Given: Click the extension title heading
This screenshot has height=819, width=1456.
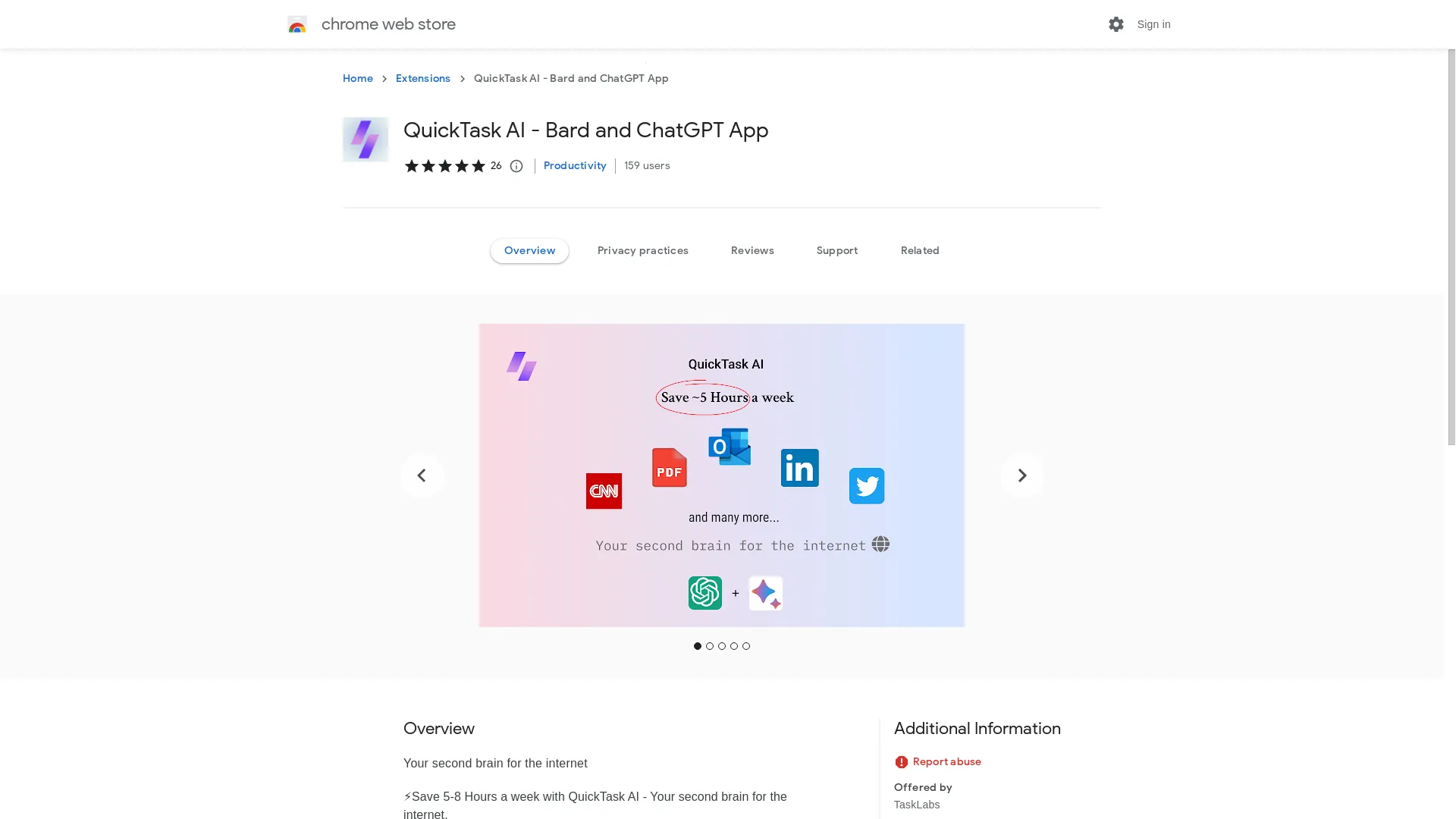Looking at the screenshot, I should coord(585,130).
